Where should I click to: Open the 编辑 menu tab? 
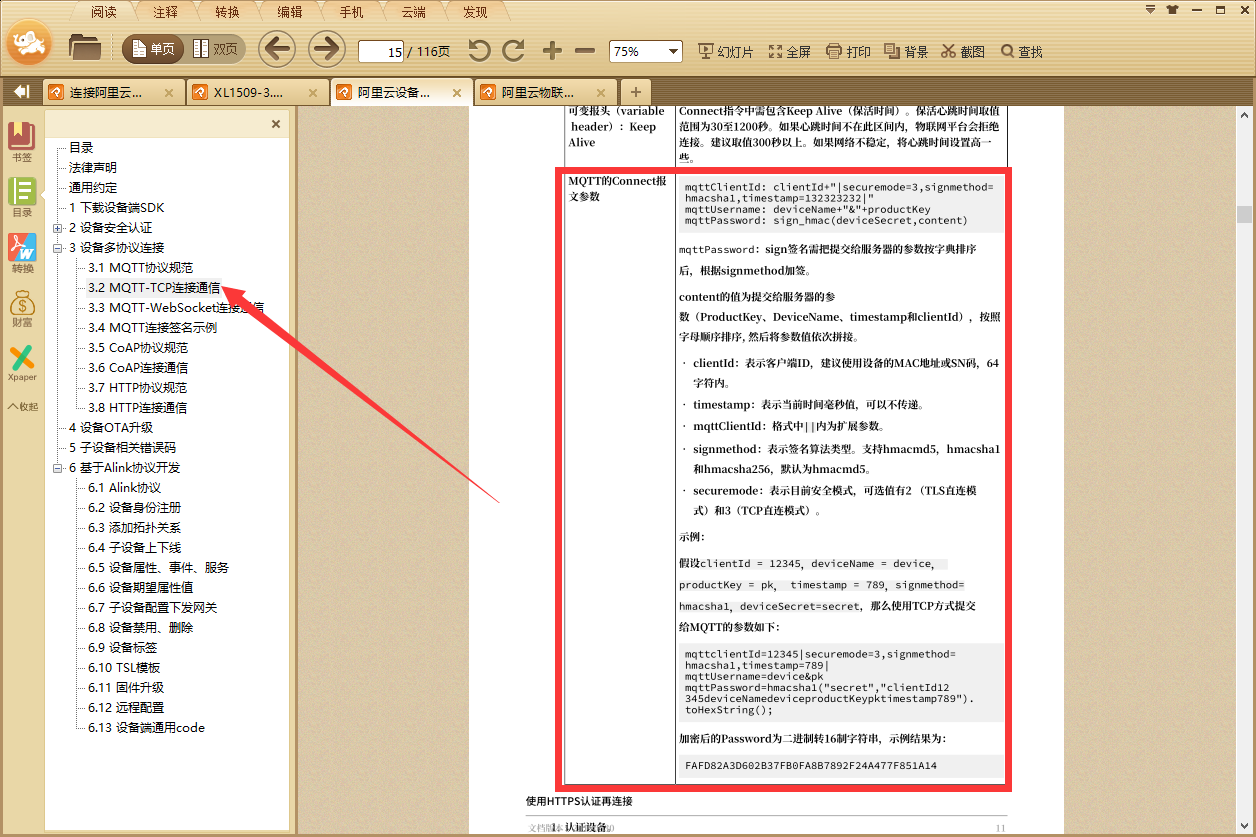[x=289, y=12]
